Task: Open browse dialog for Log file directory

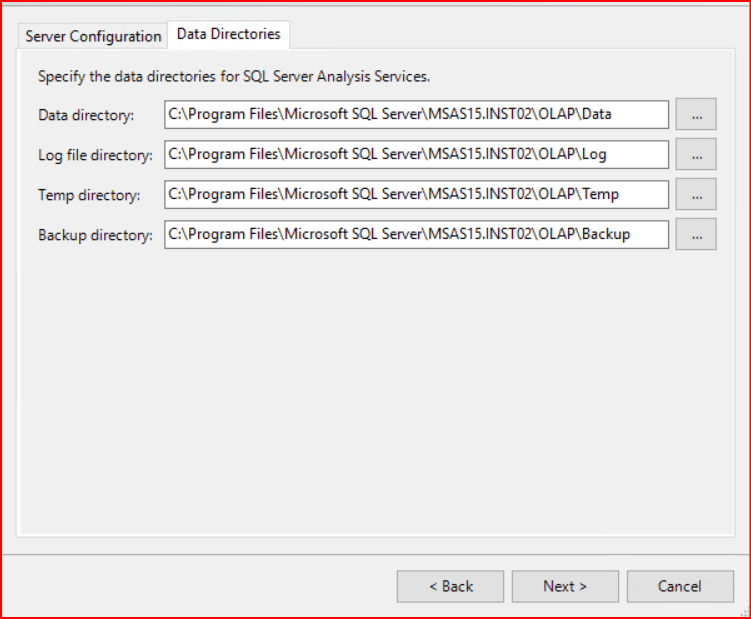Action: [x=696, y=155]
